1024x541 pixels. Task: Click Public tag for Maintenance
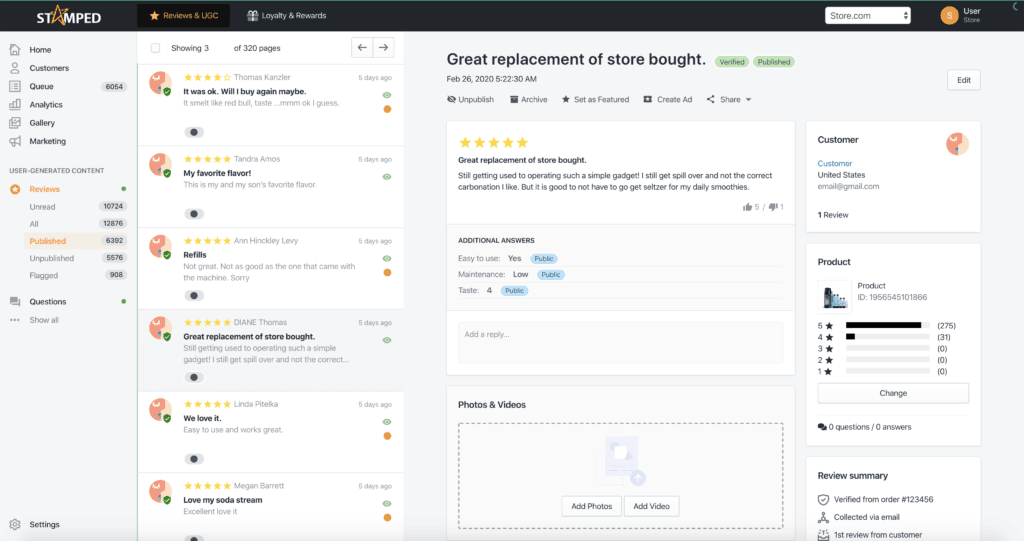(551, 274)
